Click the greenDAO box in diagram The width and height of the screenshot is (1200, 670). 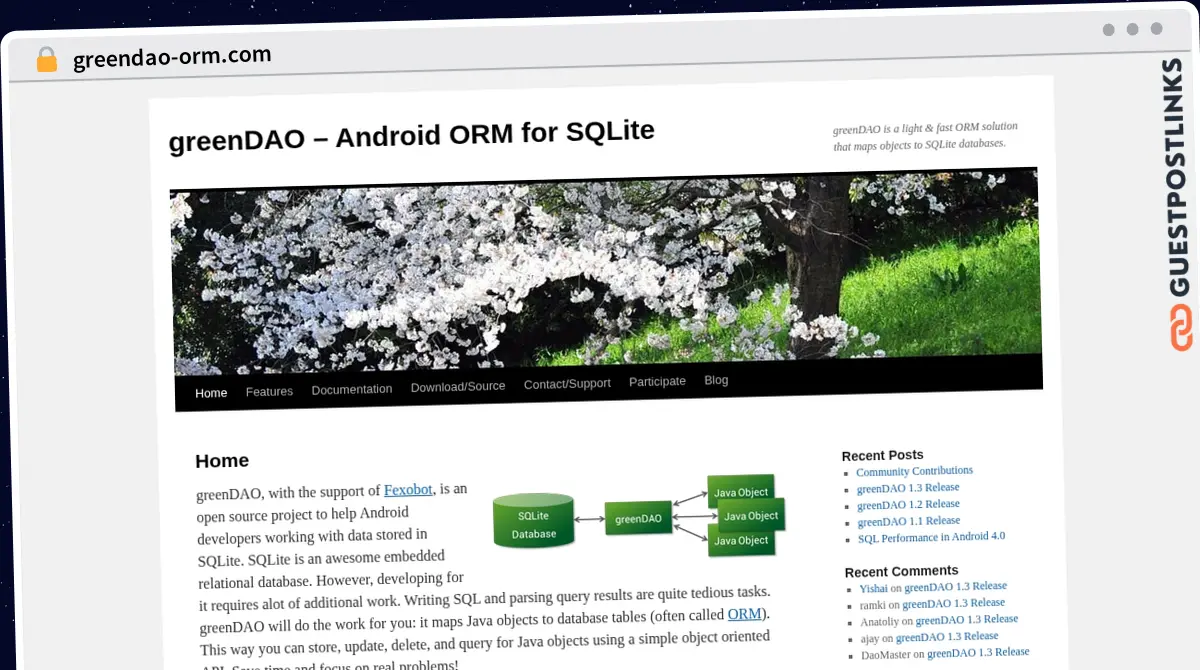(x=638, y=519)
